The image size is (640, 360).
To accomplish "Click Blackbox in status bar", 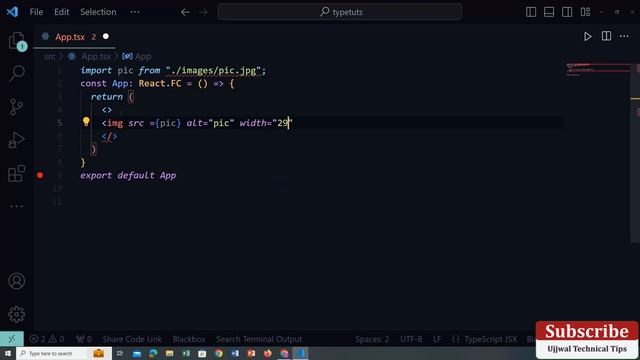I will coord(189,339).
